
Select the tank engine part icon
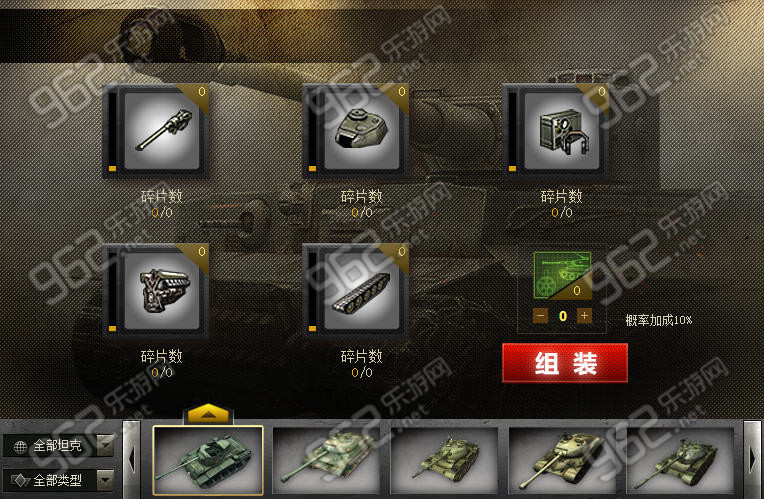coord(162,290)
